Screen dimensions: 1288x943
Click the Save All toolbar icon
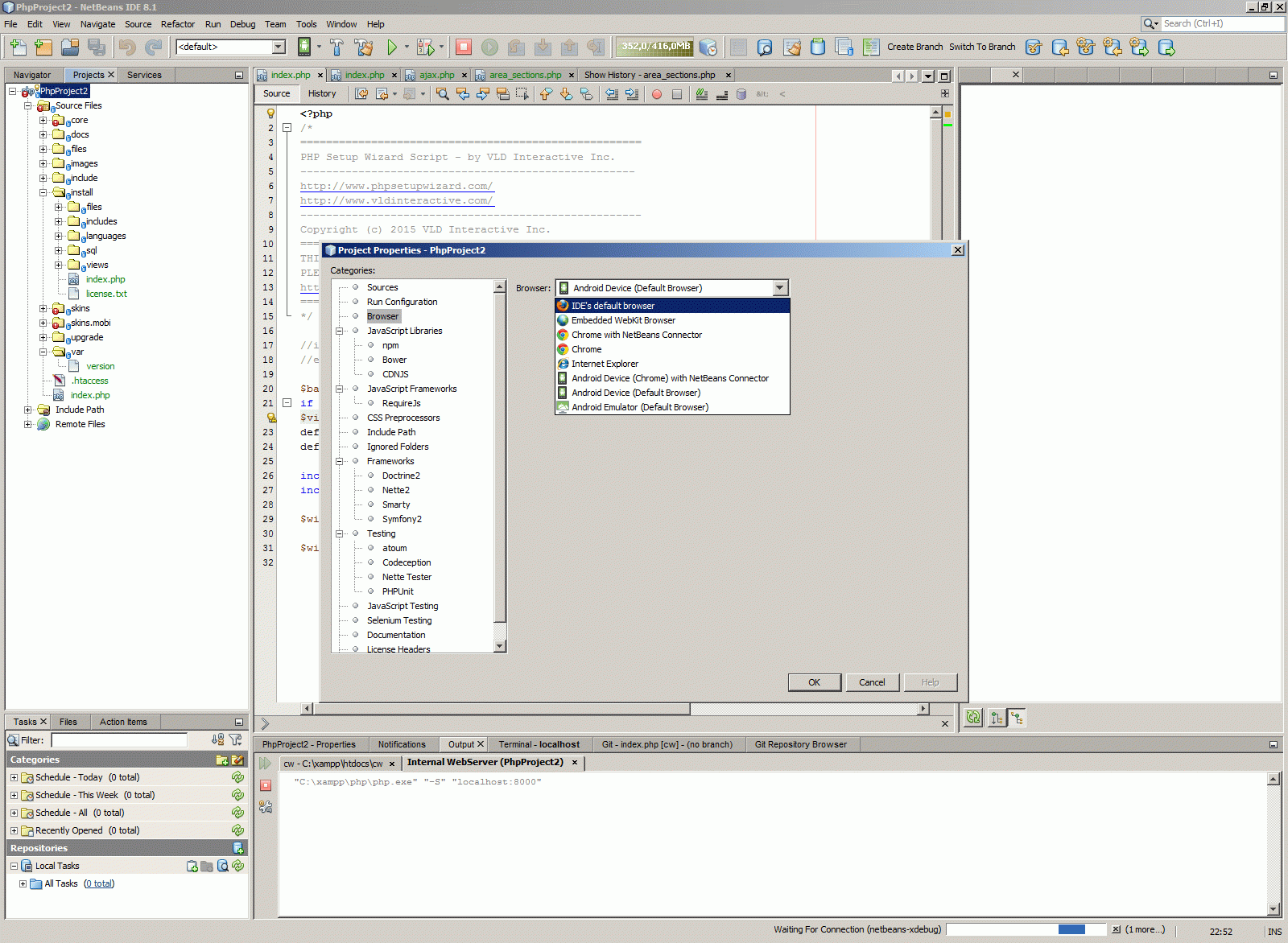[97, 47]
